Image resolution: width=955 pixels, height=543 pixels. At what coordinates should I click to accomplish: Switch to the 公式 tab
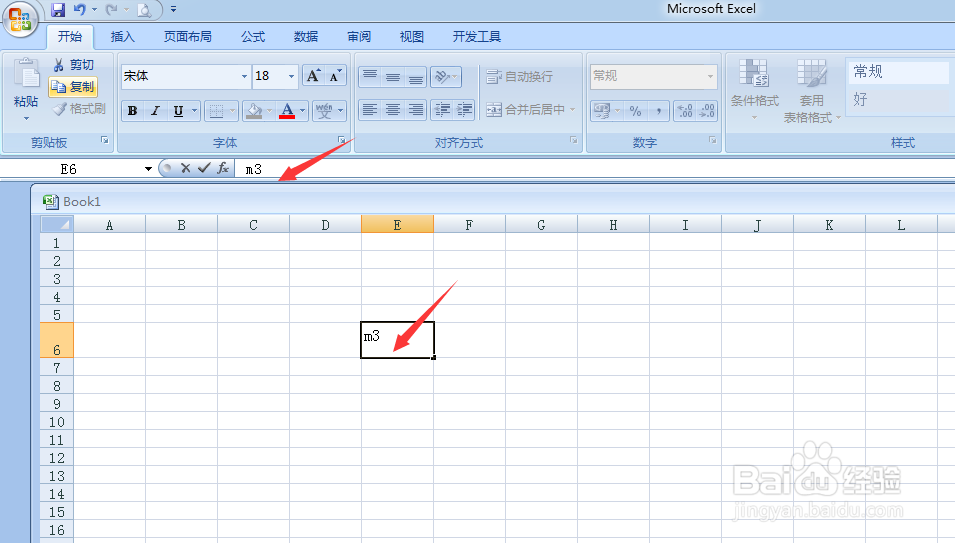tap(253, 37)
